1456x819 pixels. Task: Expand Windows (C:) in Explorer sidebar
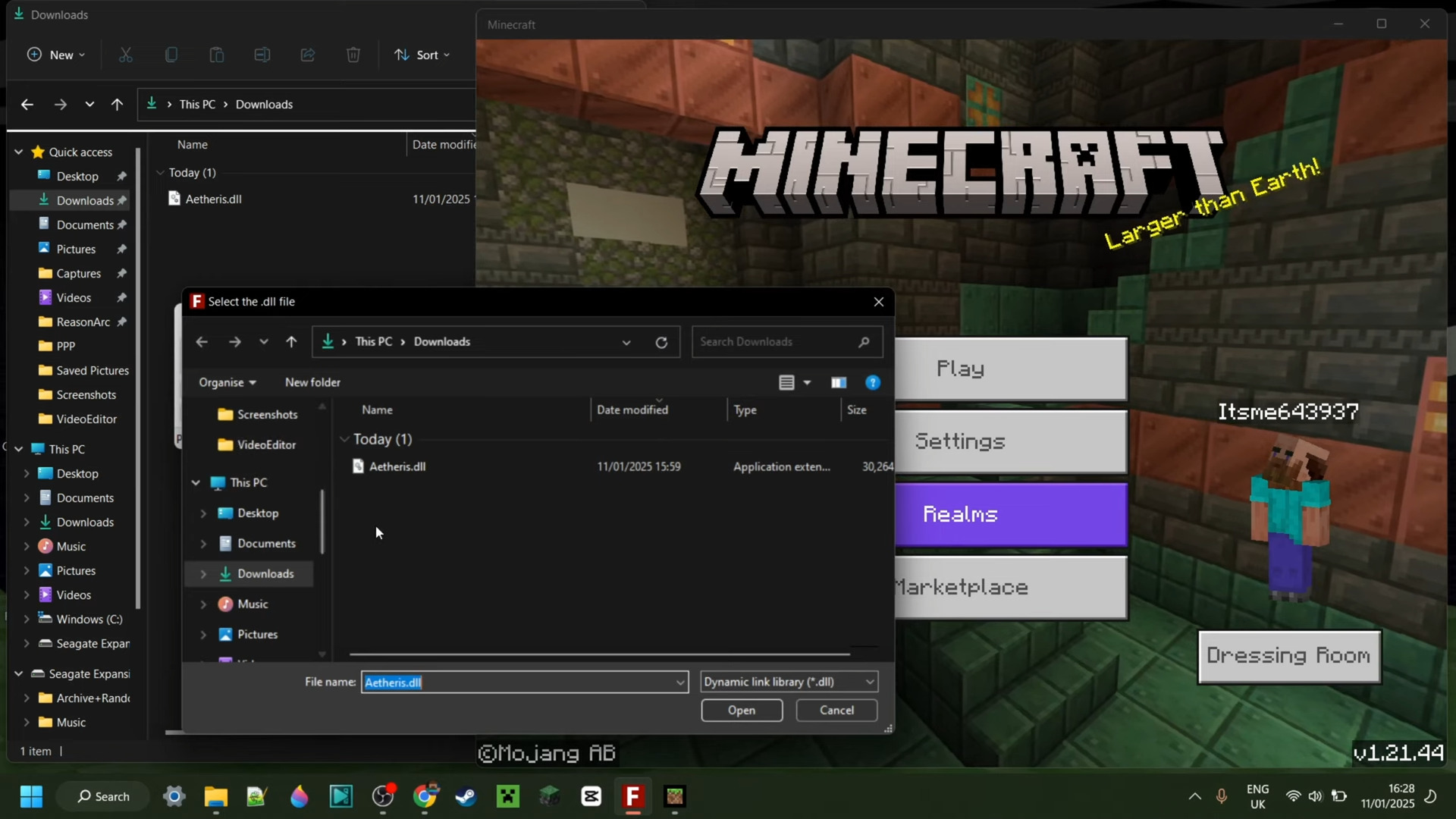coord(27,620)
